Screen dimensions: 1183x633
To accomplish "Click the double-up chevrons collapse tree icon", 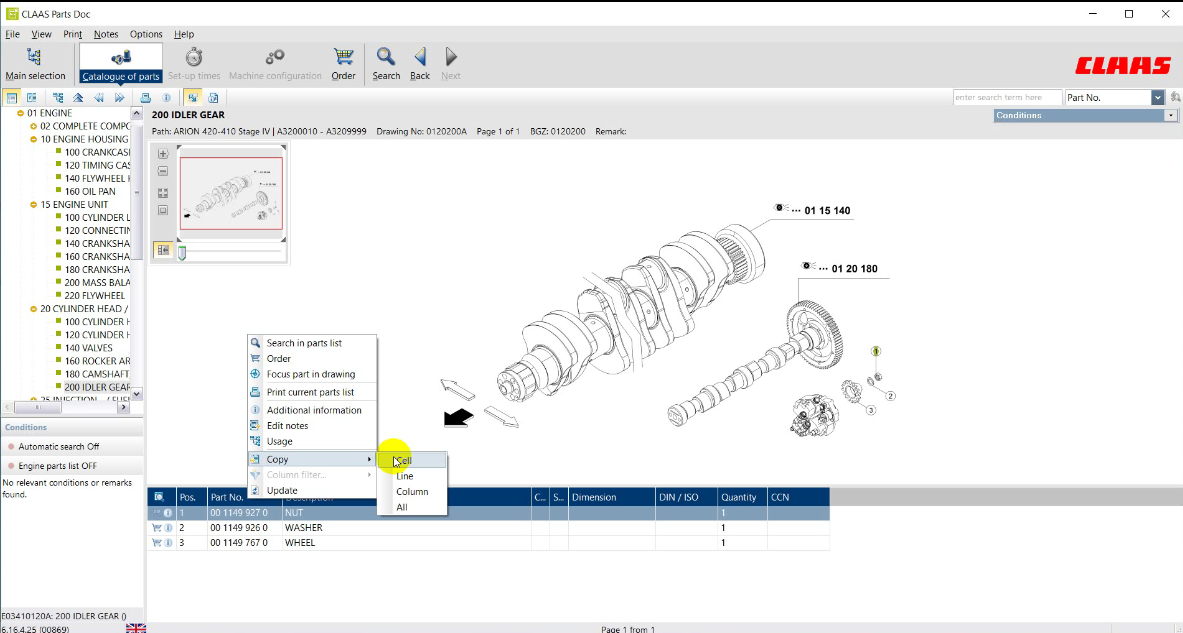I will click(x=78, y=98).
